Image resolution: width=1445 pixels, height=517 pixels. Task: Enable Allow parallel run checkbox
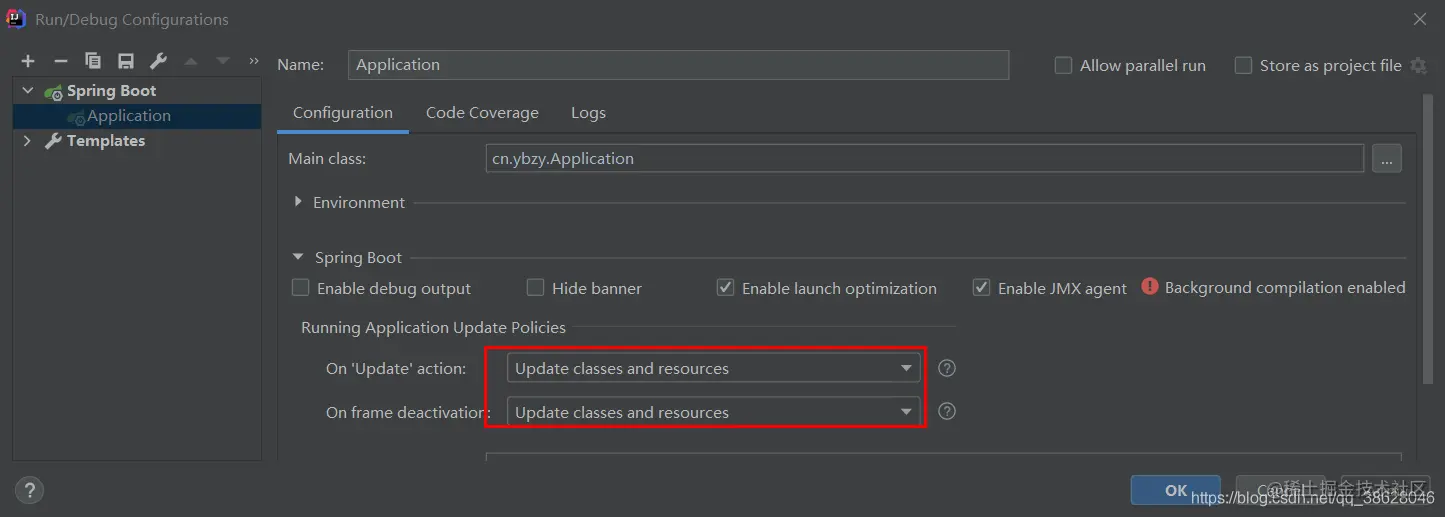click(1063, 65)
